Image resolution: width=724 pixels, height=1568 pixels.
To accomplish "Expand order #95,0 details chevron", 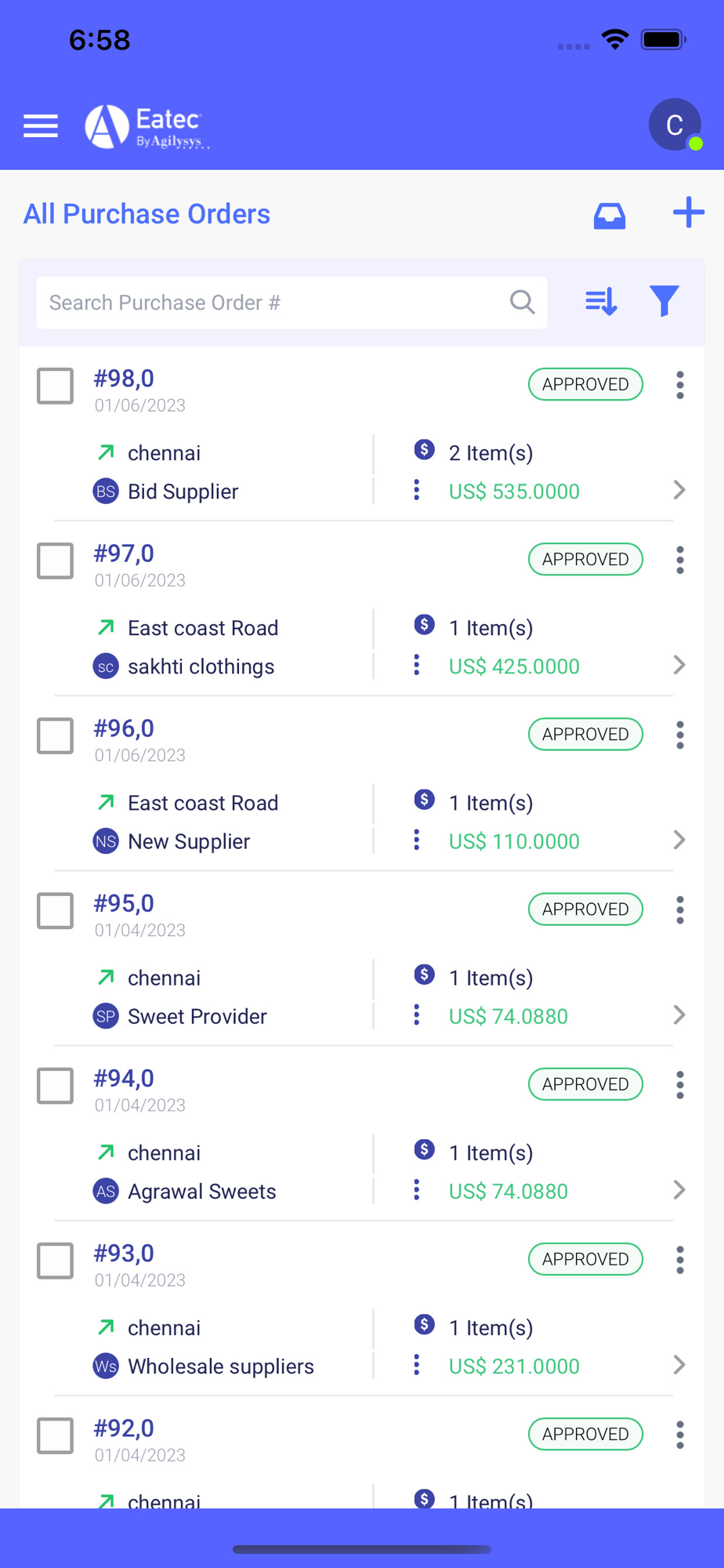I will [679, 1015].
